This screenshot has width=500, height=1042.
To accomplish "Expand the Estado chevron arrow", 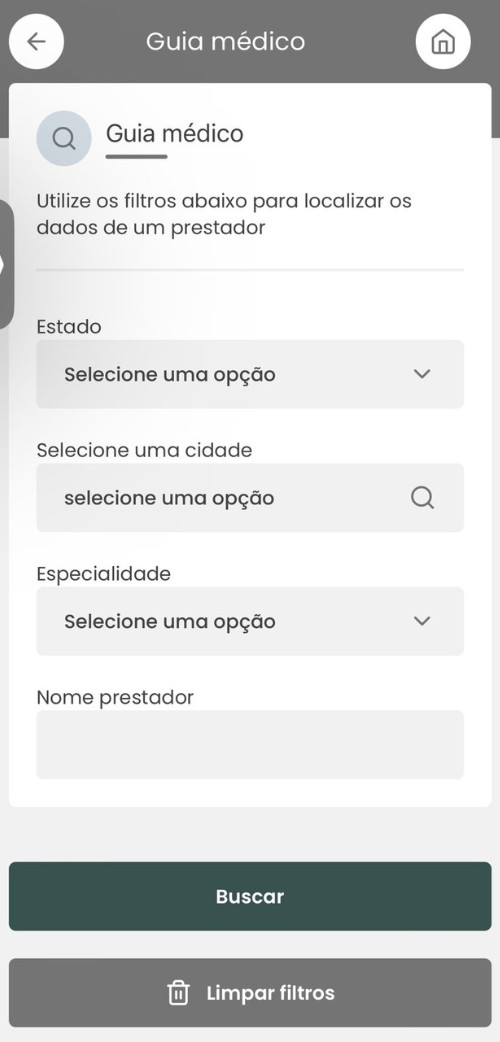I will [422, 373].
